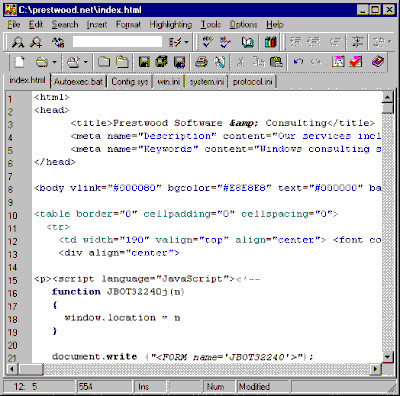This screenshot has width=400, height=396.
Task: Click the purple help book icon
Action: tap(377, 62)
